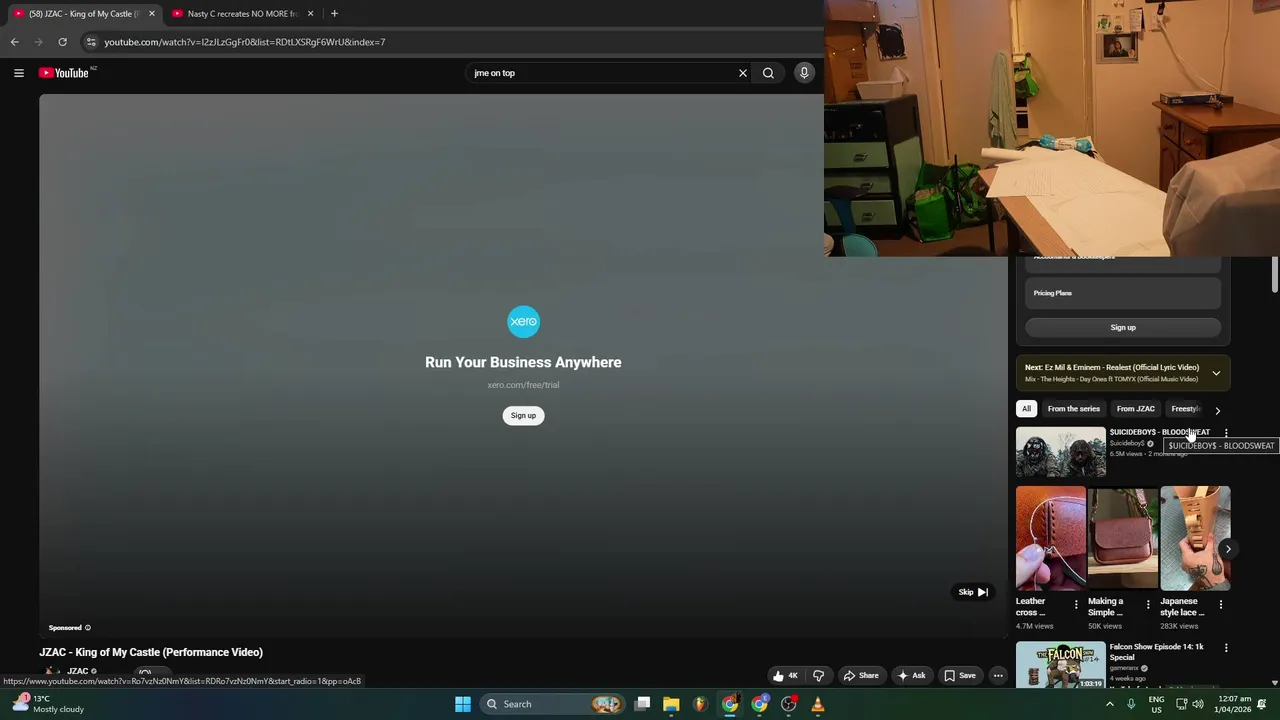
Task: Select the All filter chip
Action: [x=1026, y=409]
